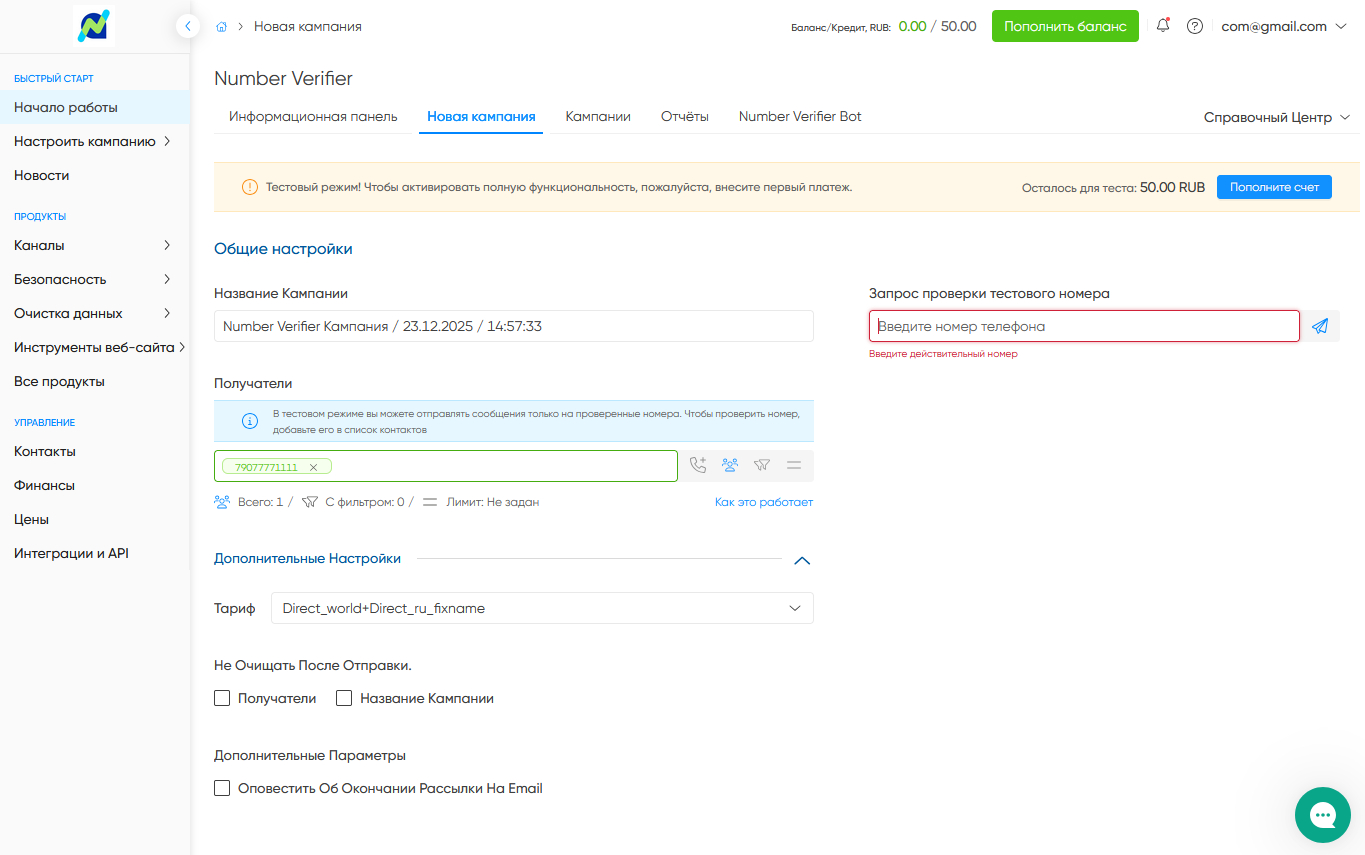Open the Тариф dropdown

point(542,608)
